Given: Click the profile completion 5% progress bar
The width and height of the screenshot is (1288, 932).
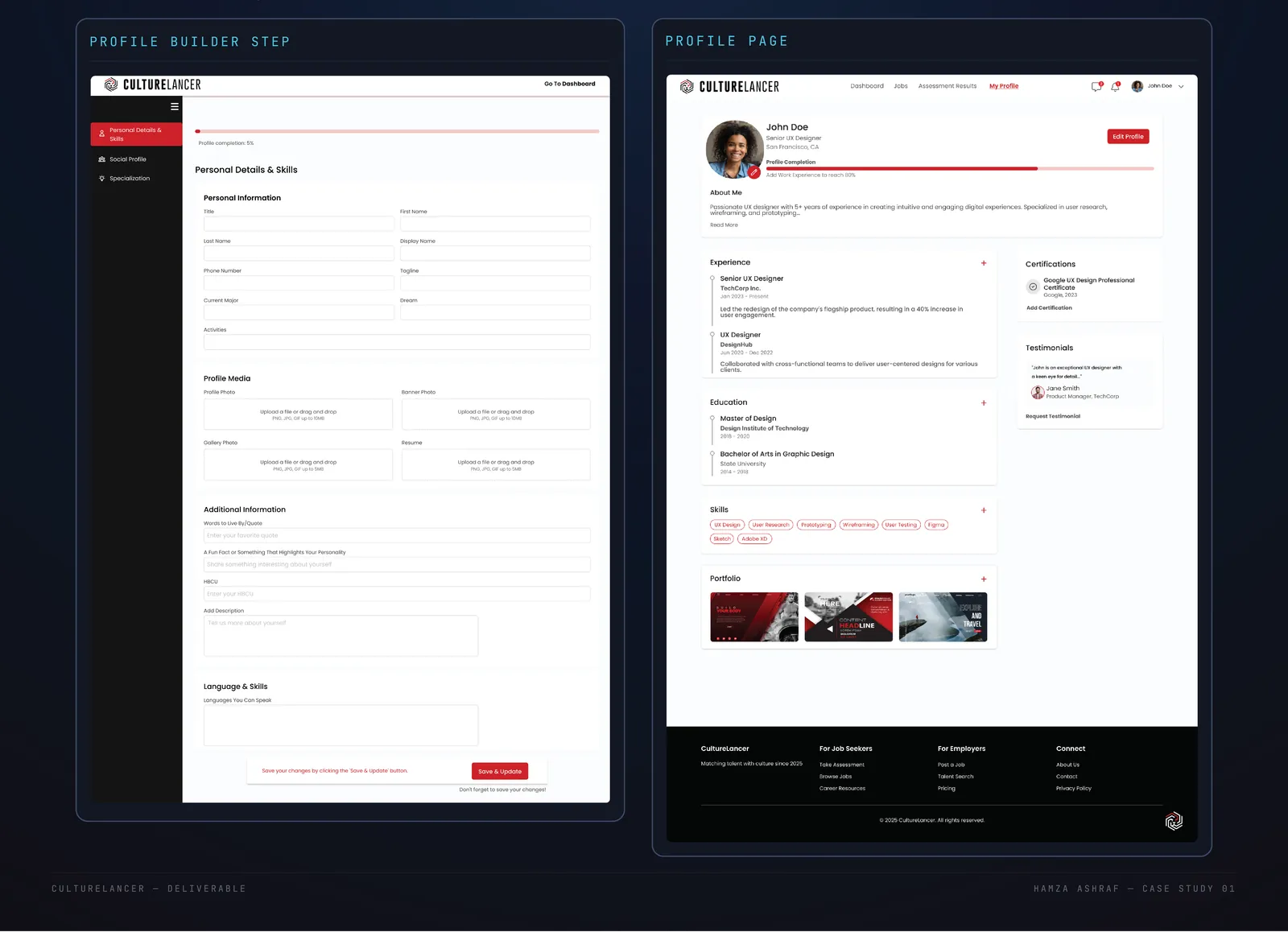Looking at the screenshot, I should point(397,131).
